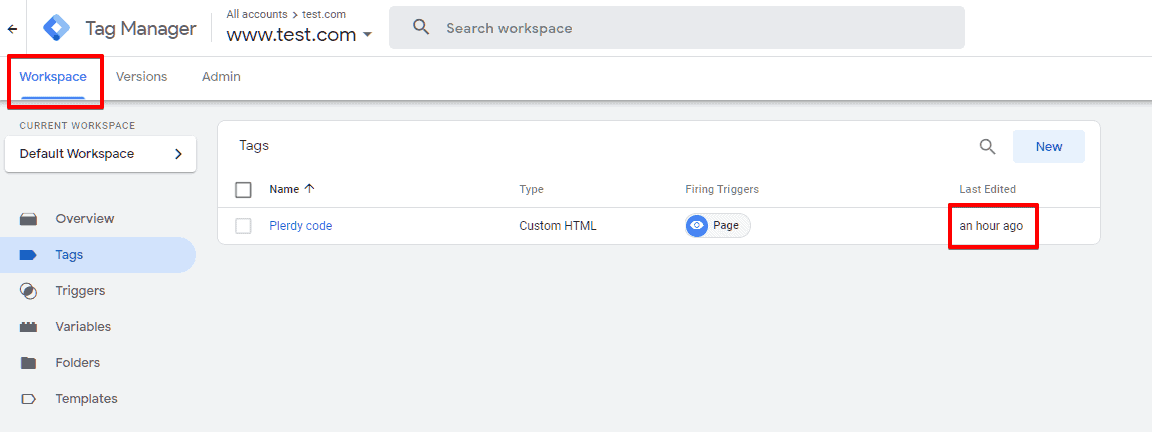Check the Plerdy code row checkbox

click(x=243, y=226)
